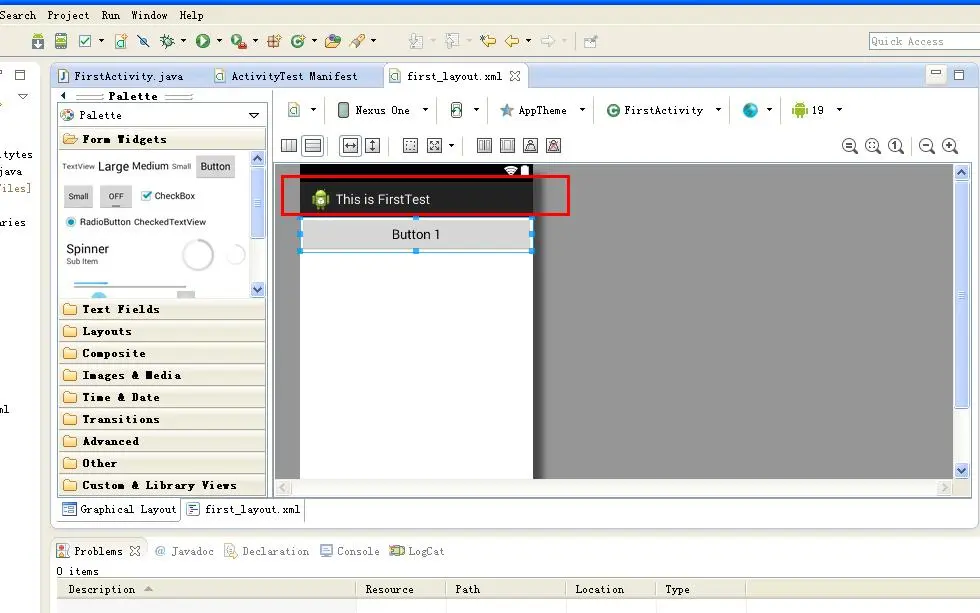Open the LogCat view tab
The height and width of the screenshot is (613, 980).
417,551
